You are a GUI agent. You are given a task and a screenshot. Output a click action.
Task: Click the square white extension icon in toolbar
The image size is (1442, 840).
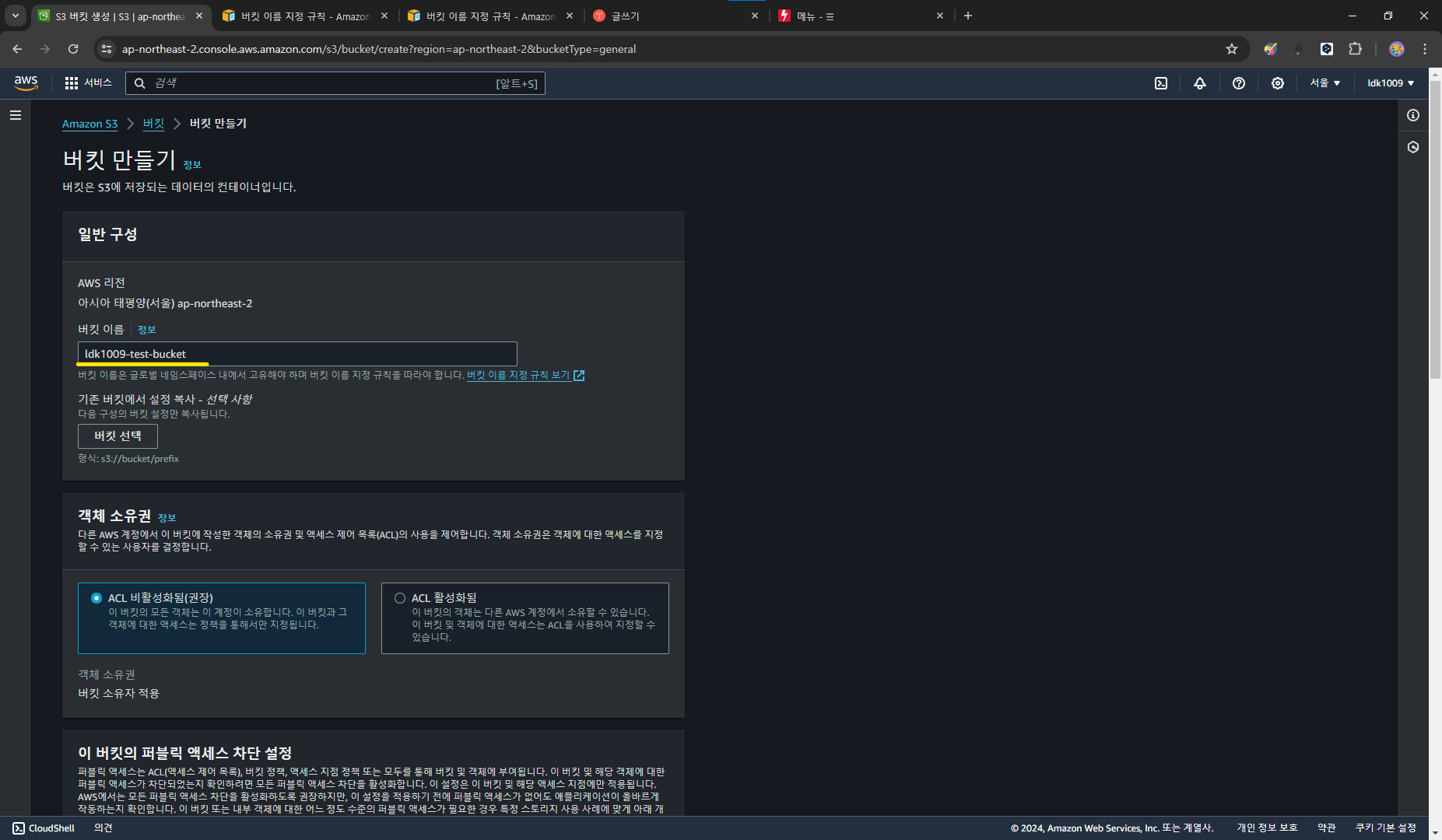coord(1327,49)
